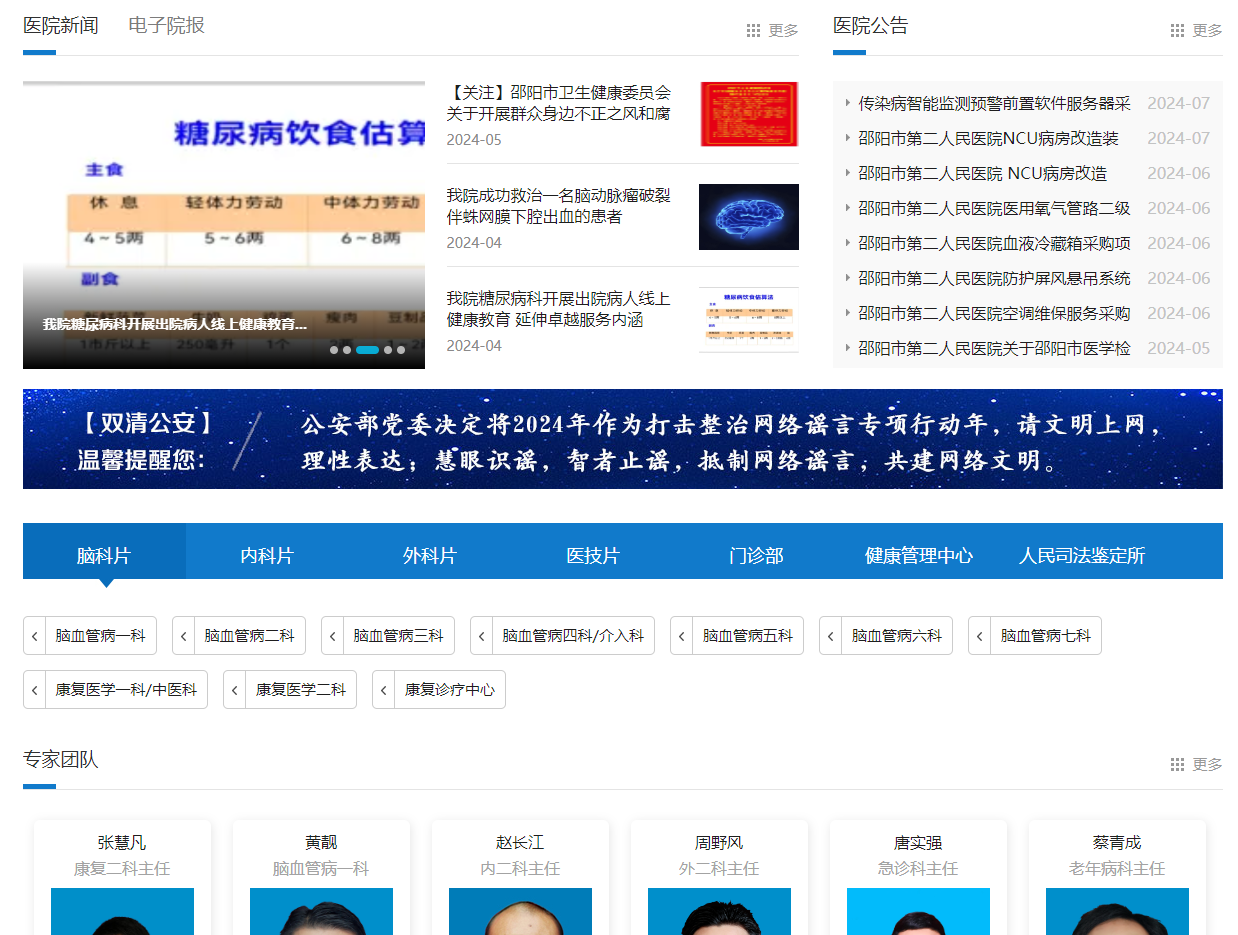Open news about 脑动脉瘤破裂 patient rescue

tap(559, 206)
